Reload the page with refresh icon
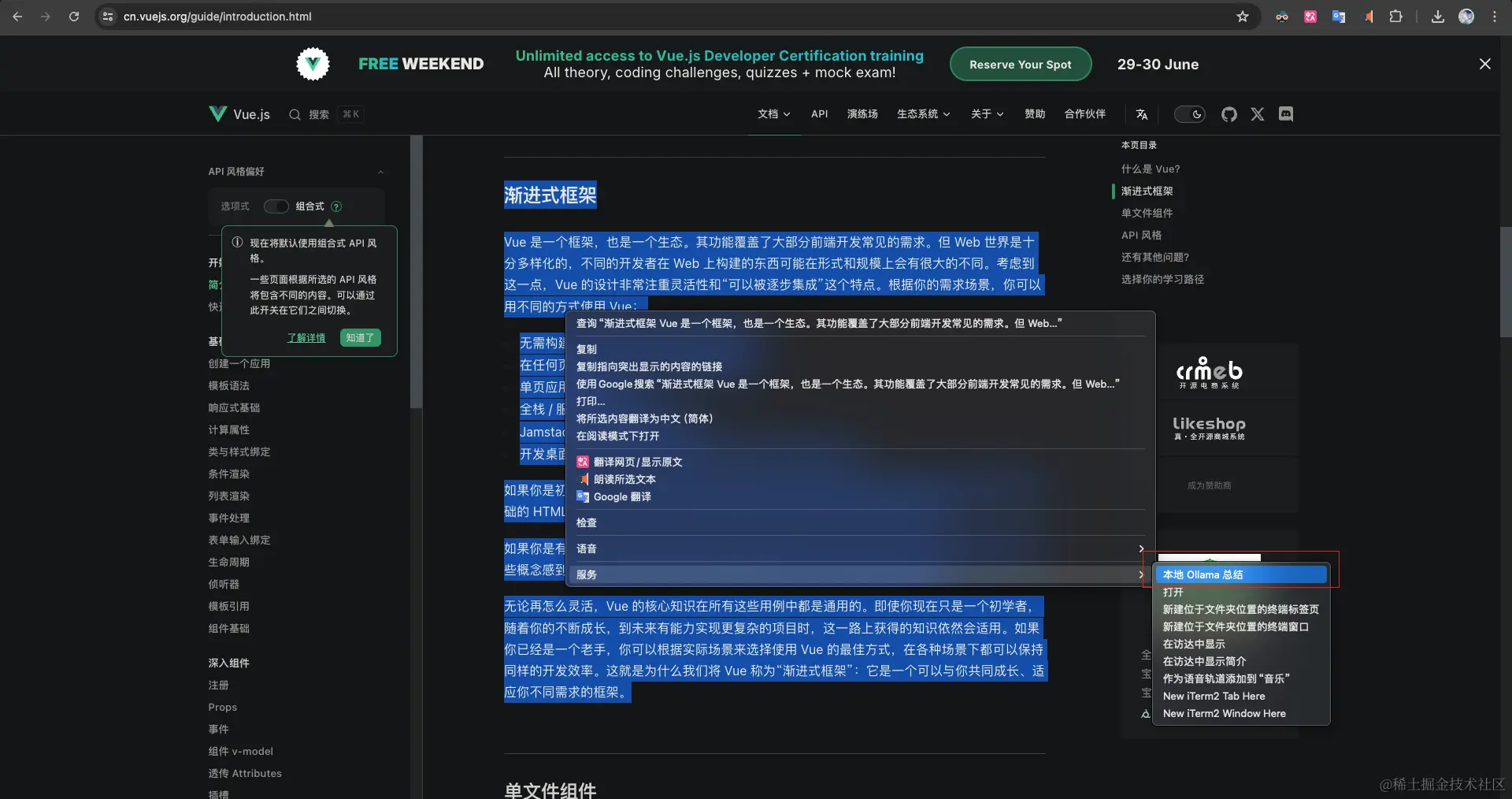The image size is (1512, 799). tap(74, 16)
